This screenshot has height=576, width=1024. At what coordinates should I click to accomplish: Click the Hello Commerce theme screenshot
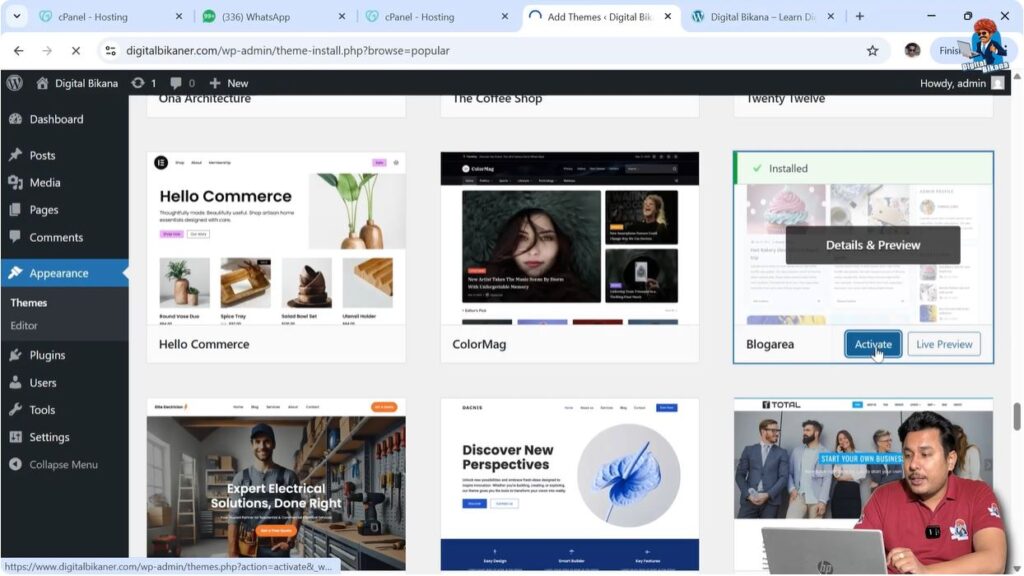[x=276, y=238]
